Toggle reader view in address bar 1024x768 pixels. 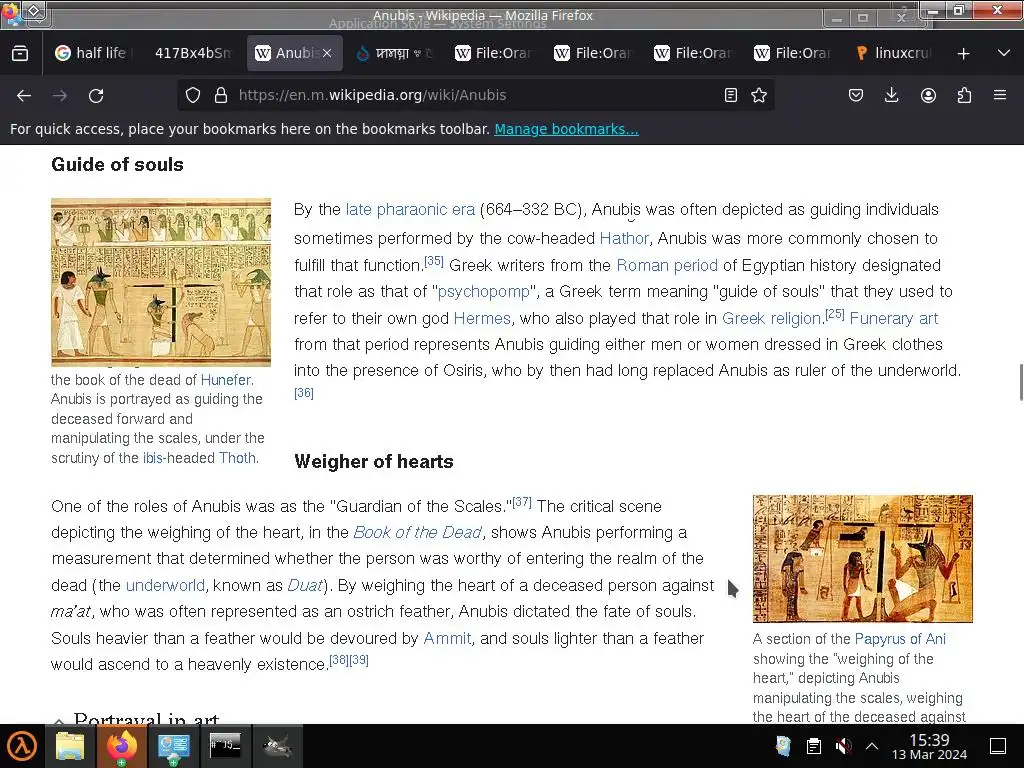(731, 95)
